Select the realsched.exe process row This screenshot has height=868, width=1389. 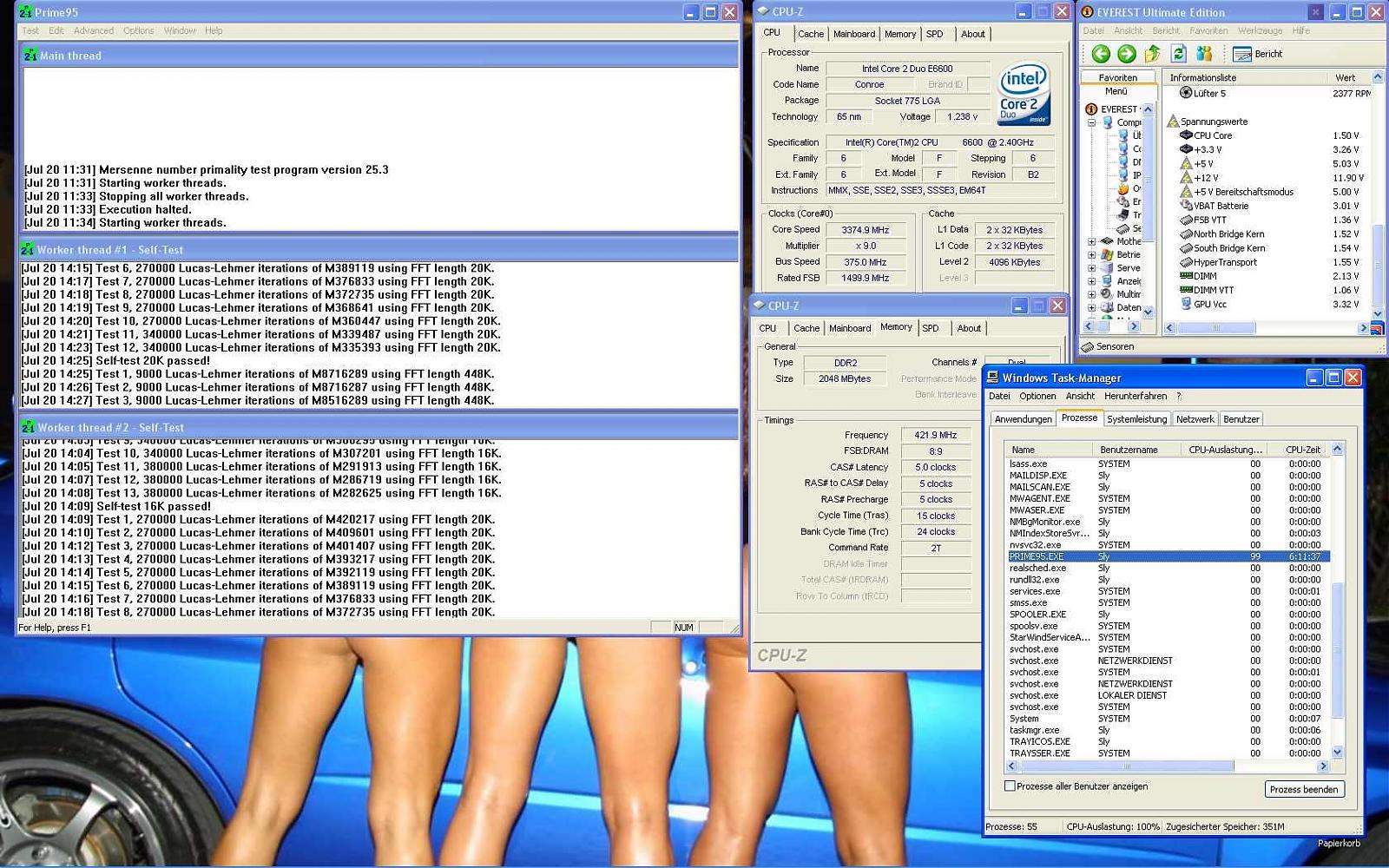tap(1168, 568)
